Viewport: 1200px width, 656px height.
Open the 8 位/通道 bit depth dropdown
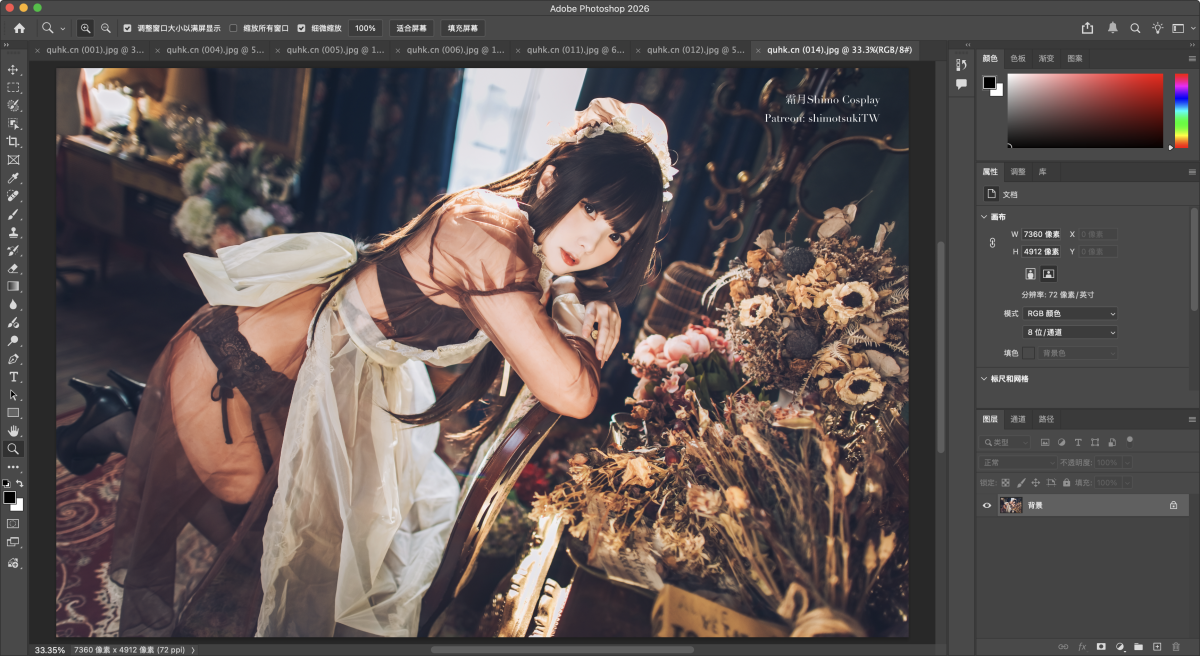1070,332
